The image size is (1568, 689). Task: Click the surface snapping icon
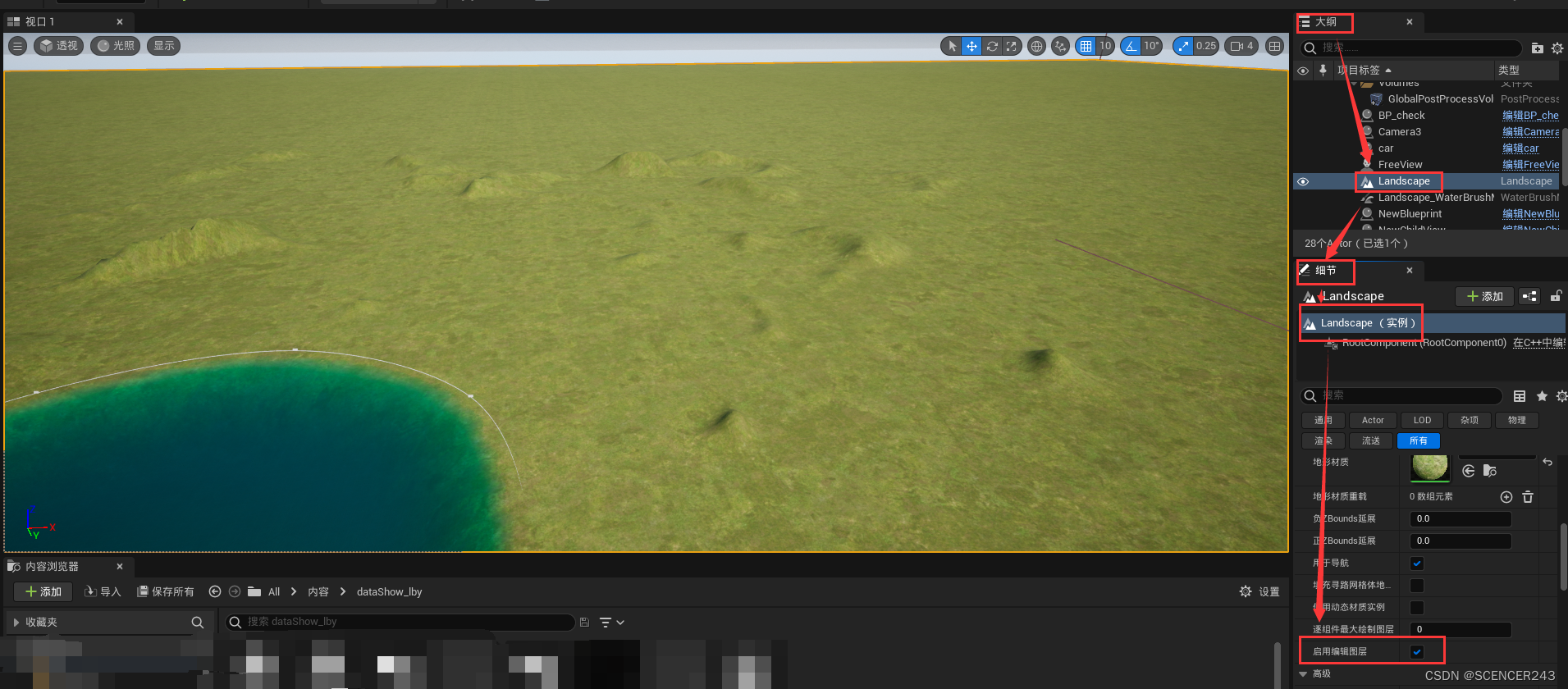1061,46
